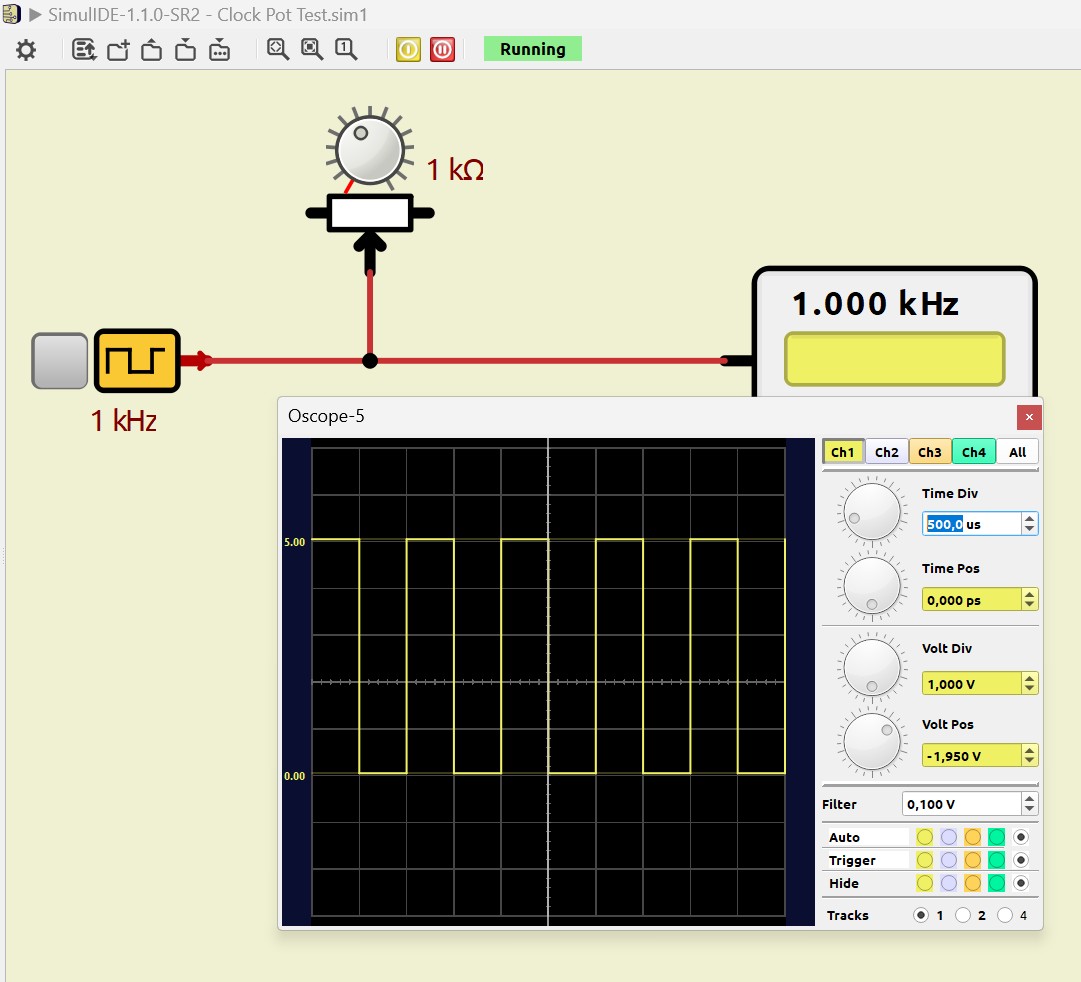Click the All channels button
The image size is (1081, 982).
pyautogui.click(x=1017, y=452)
